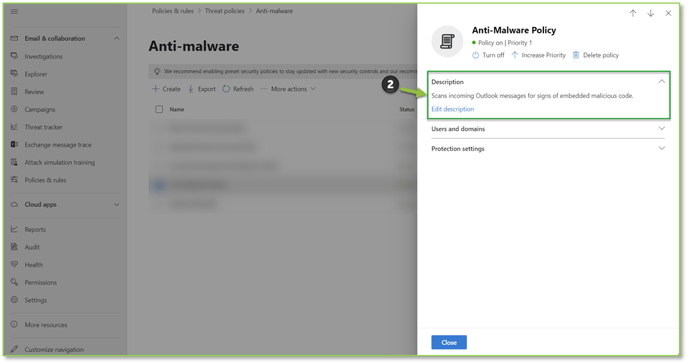Click the Reports chart icon
The width and height of the screenshot is (688, 364).
point(14,229)
